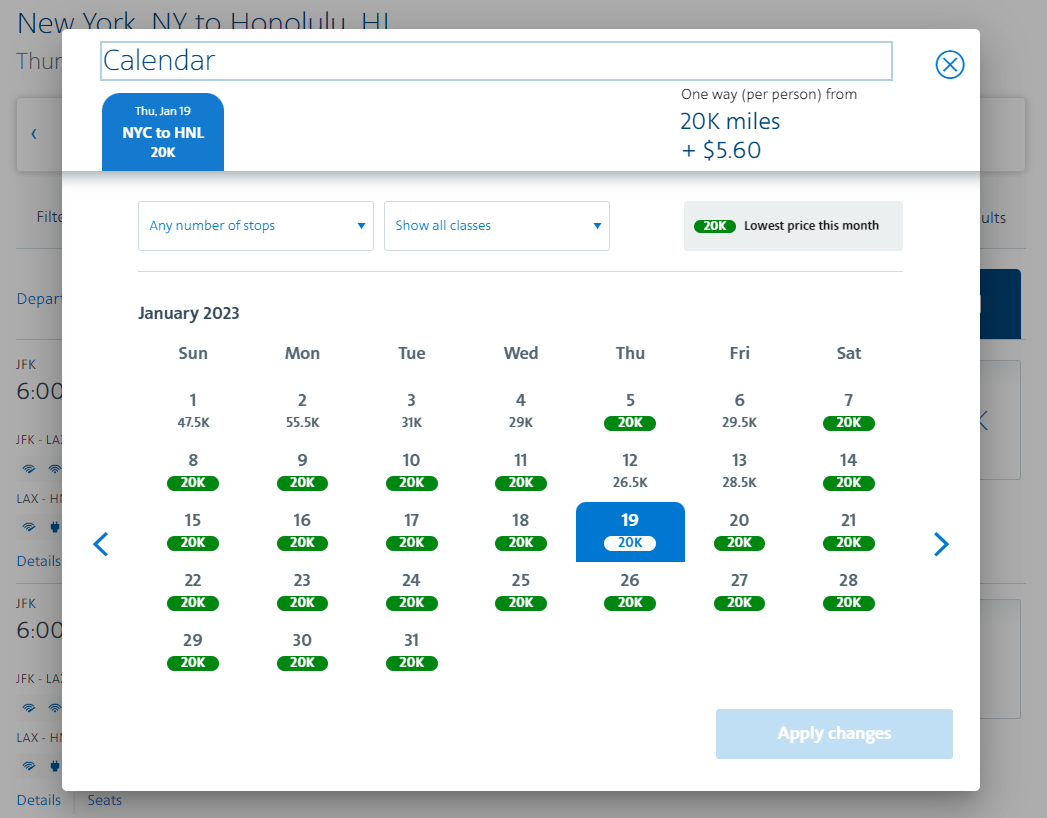
Task: Open Seats link in background results page
Action: [x=105, y=800]
